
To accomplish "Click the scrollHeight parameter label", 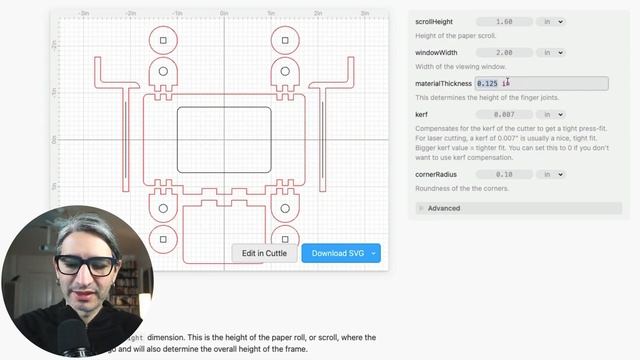I will tap(434, 22).
